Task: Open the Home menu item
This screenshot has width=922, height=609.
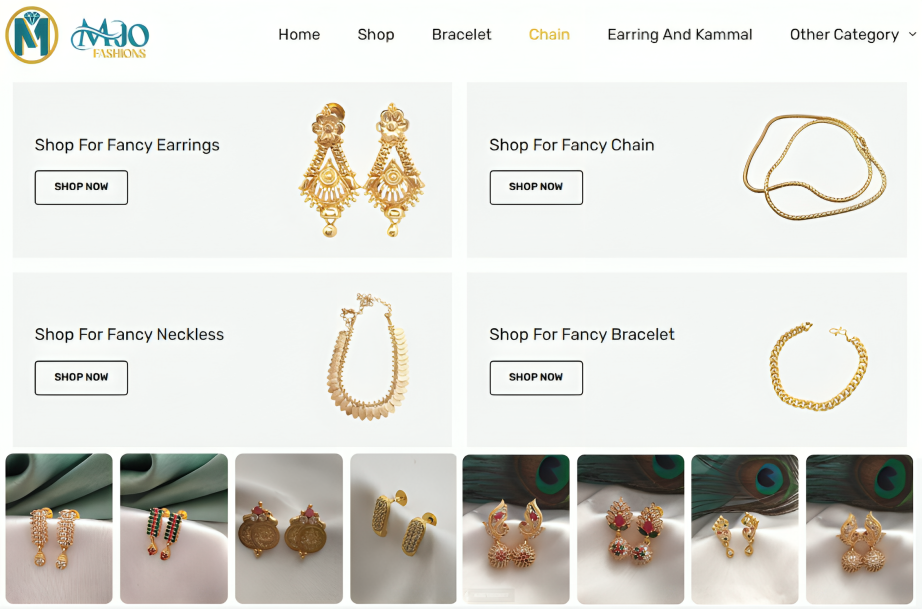Action: tap(299, 34)
